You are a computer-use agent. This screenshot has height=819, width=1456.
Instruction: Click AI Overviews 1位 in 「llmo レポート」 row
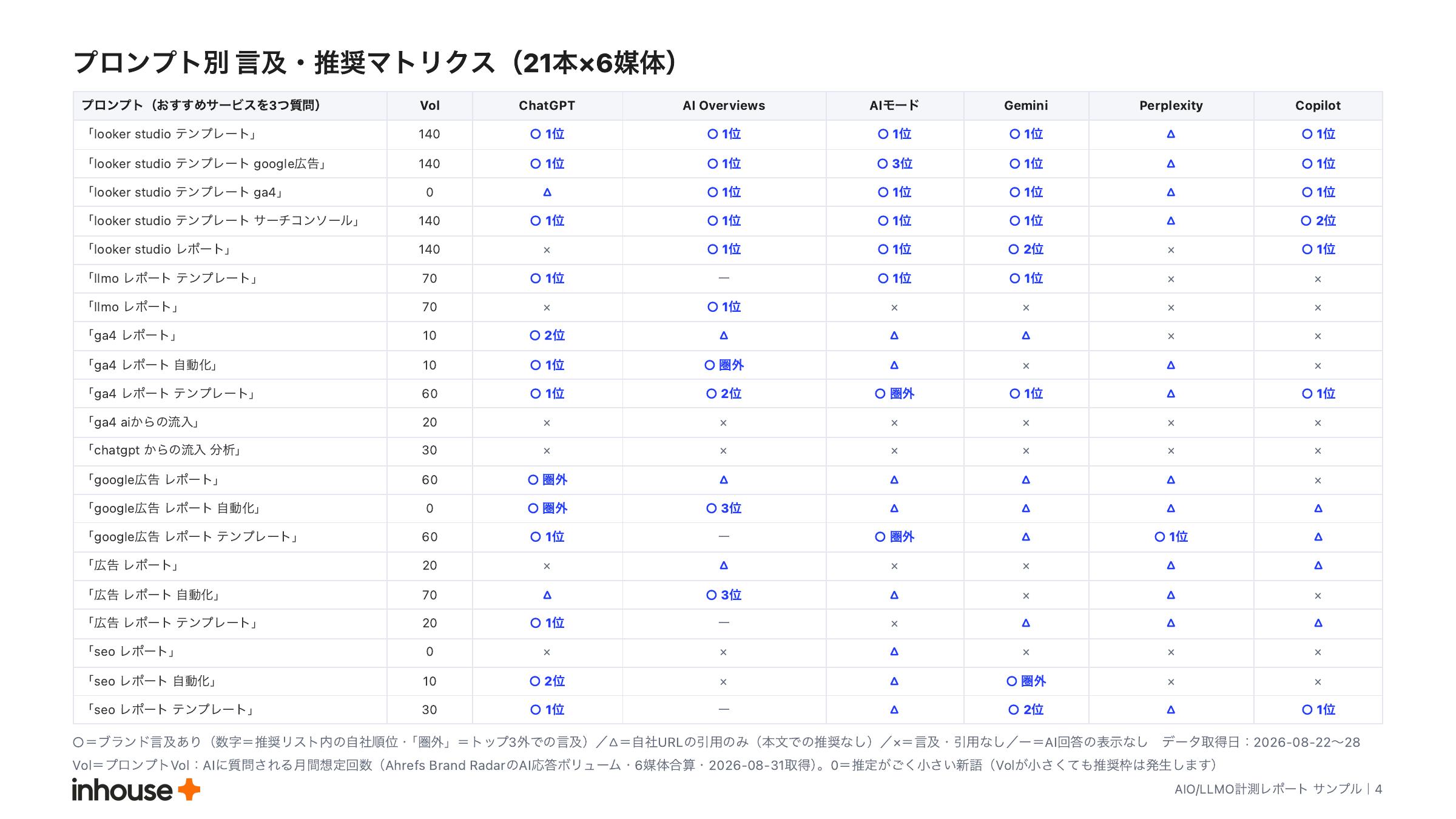pos(724,307)
